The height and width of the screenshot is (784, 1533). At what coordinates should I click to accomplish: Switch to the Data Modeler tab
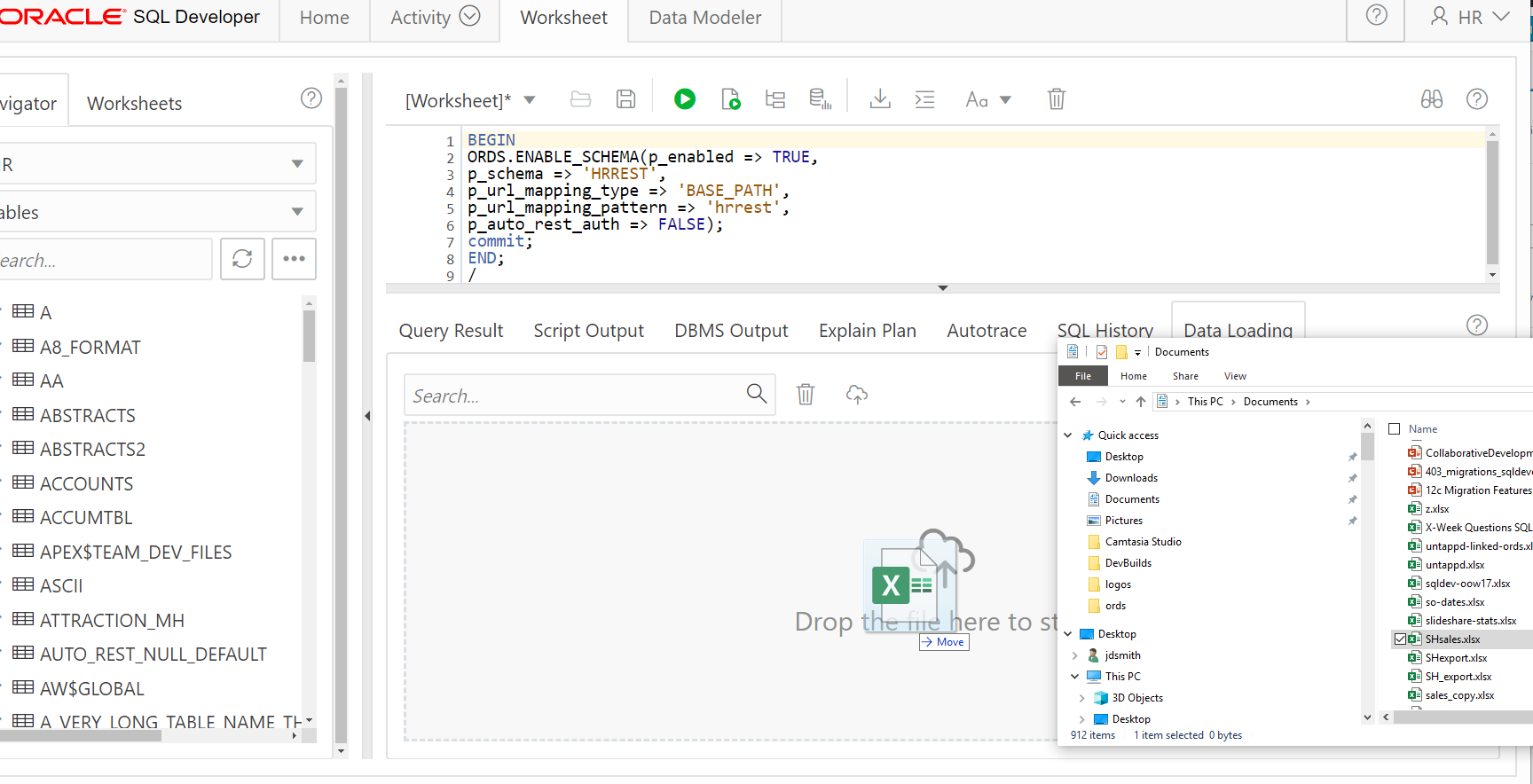coord(705,18)
